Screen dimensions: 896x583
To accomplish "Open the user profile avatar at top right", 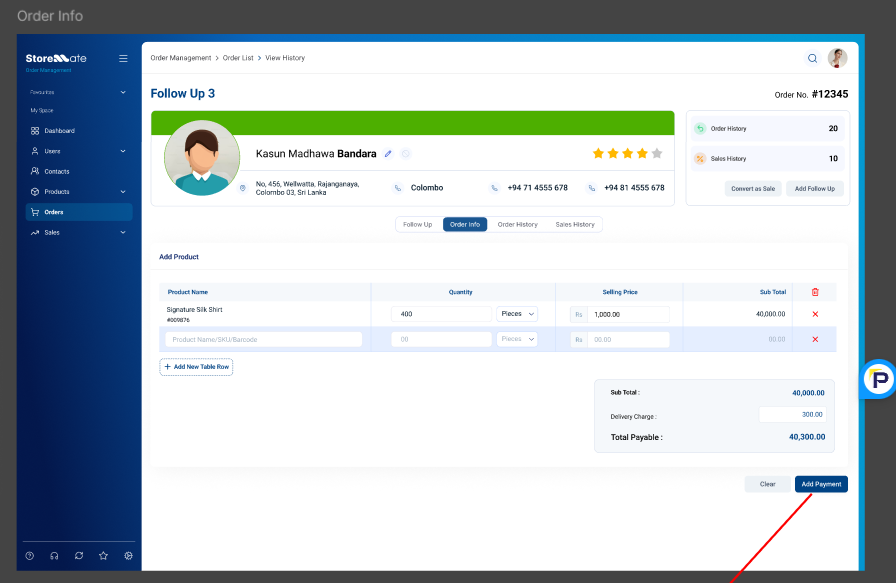I will [837, 58].
